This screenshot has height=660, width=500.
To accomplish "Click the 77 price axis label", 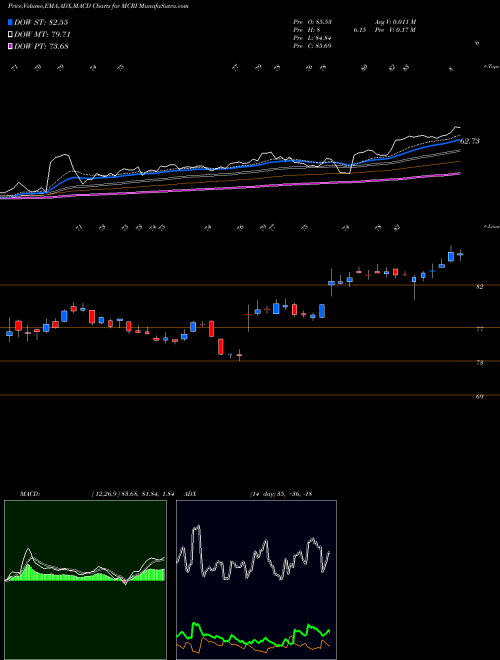I will 480,329.
